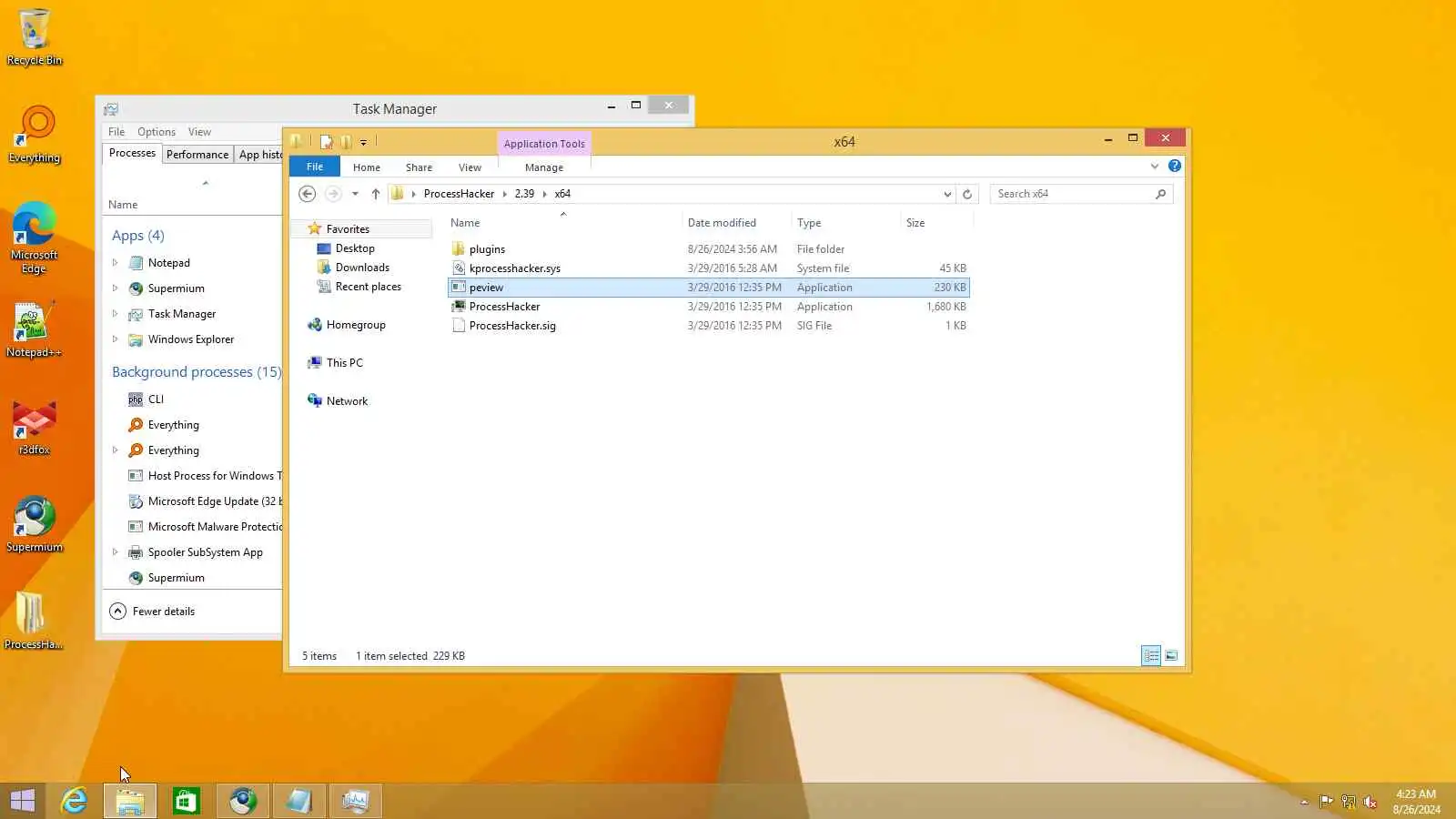1456x819 pixels.
Task: Expand the Explorer ribbon with the chevron
Action: [x=1155, y=166]
